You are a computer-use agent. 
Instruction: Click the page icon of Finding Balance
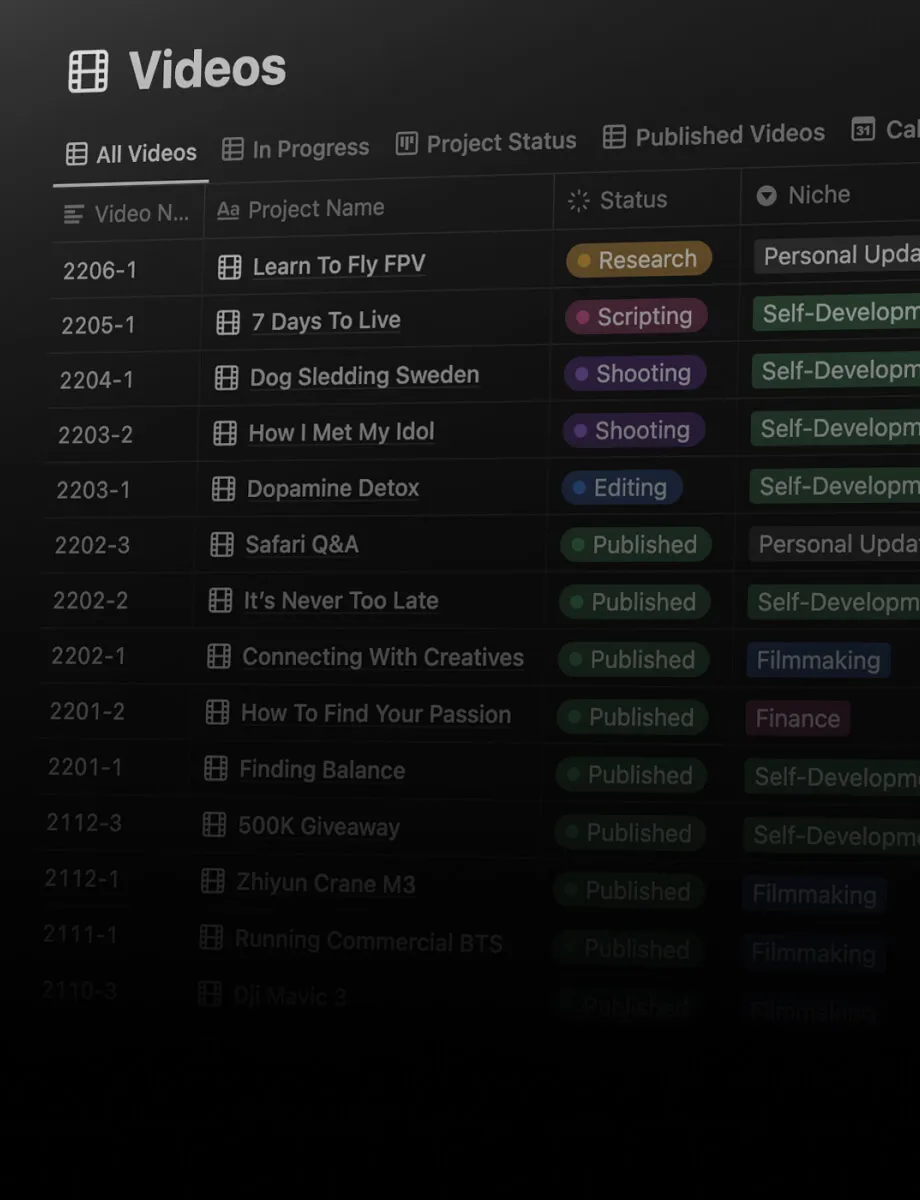pos(216,769)
